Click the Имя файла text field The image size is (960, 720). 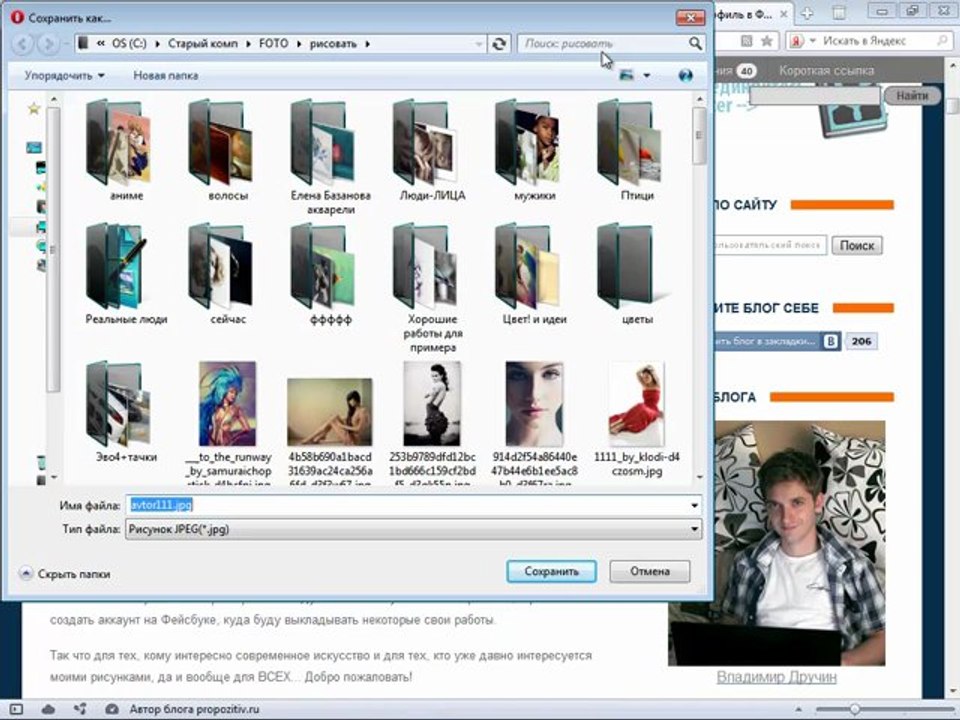pyautogui.click(x=407, y=505)
